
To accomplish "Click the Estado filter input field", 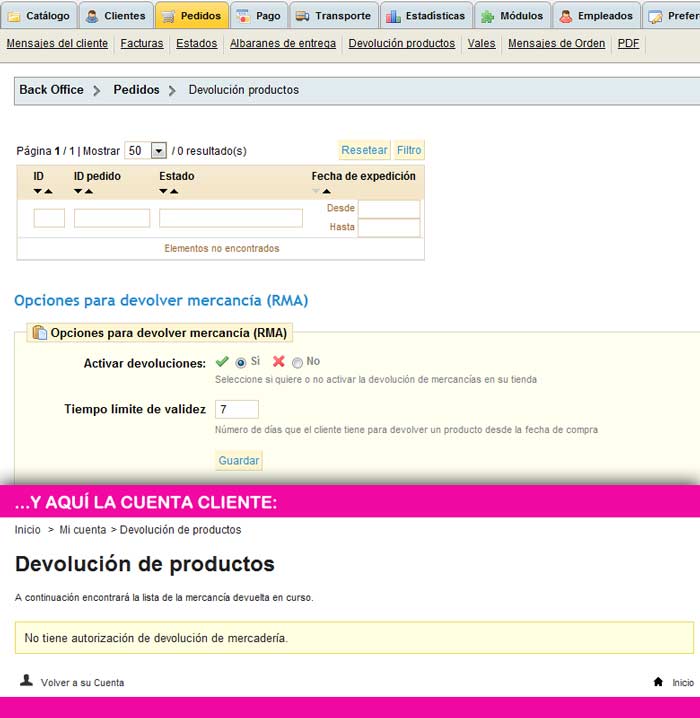I will [231, 218].
